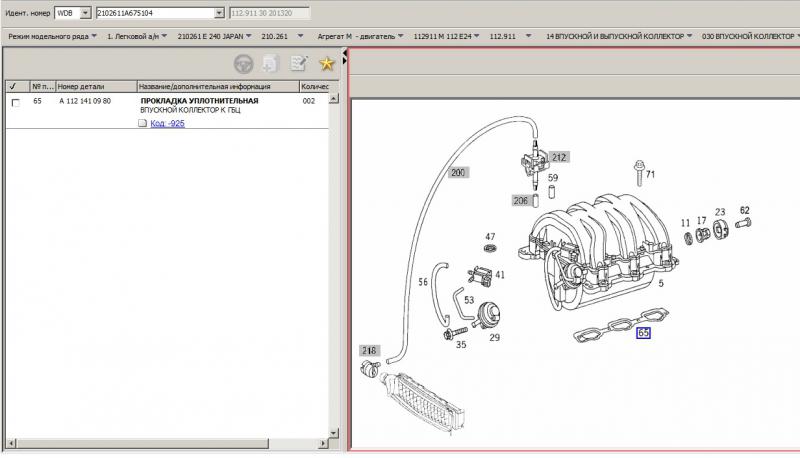Select callout 5 in the diagram
This screenshot has height=458, width=800.
point(661,283)
